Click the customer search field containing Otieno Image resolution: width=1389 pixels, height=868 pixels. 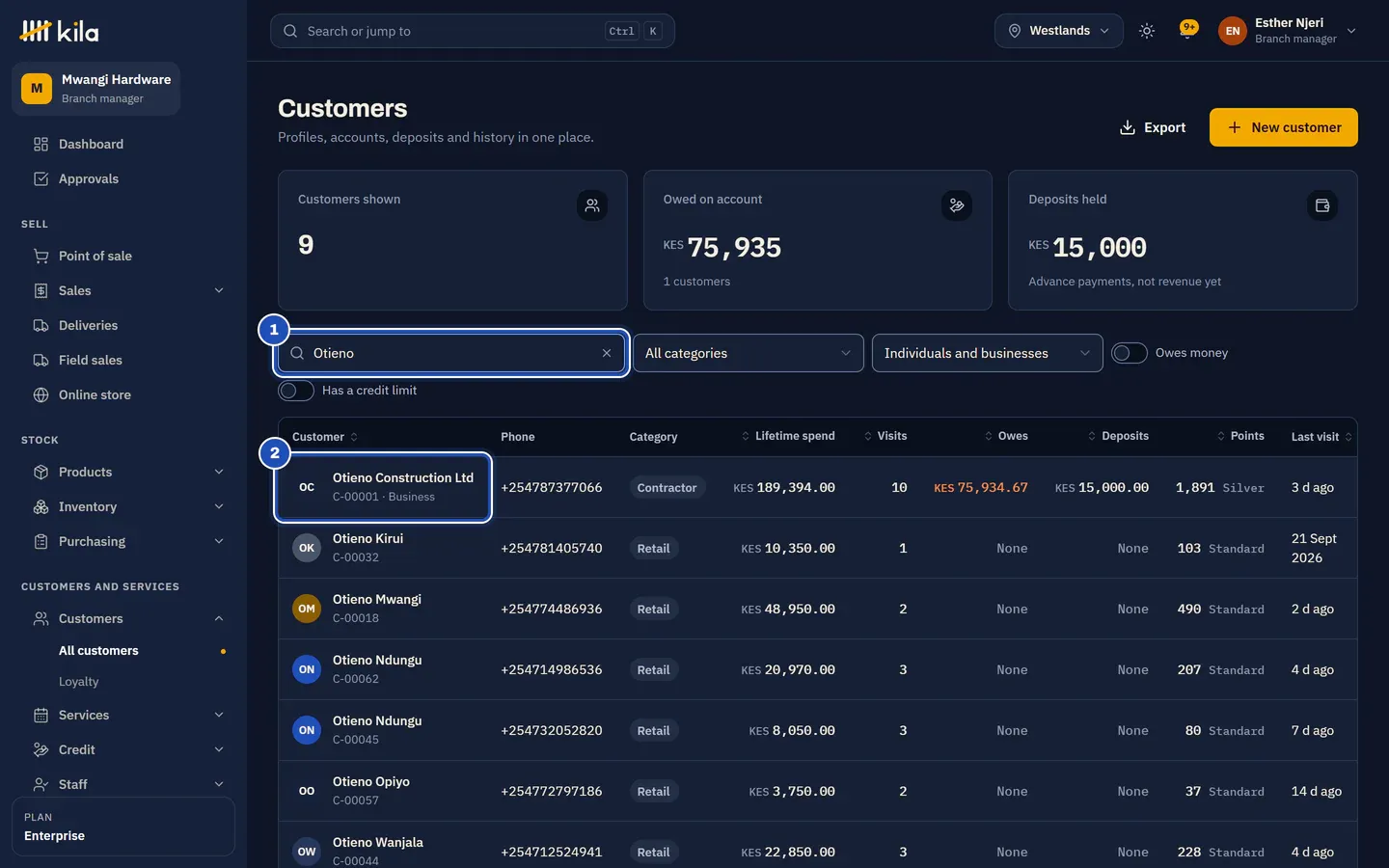tap(451, 353)
